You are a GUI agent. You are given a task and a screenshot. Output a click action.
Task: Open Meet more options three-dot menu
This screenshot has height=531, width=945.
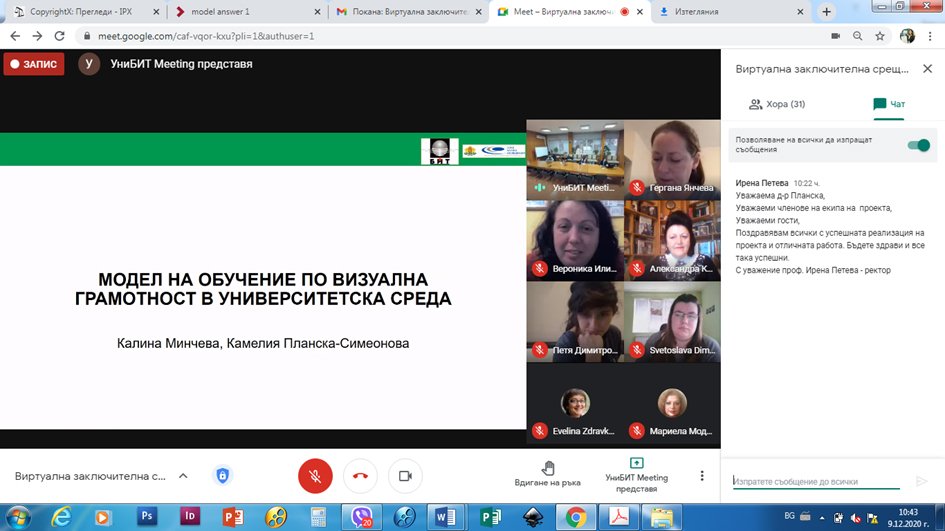[702, 476]
